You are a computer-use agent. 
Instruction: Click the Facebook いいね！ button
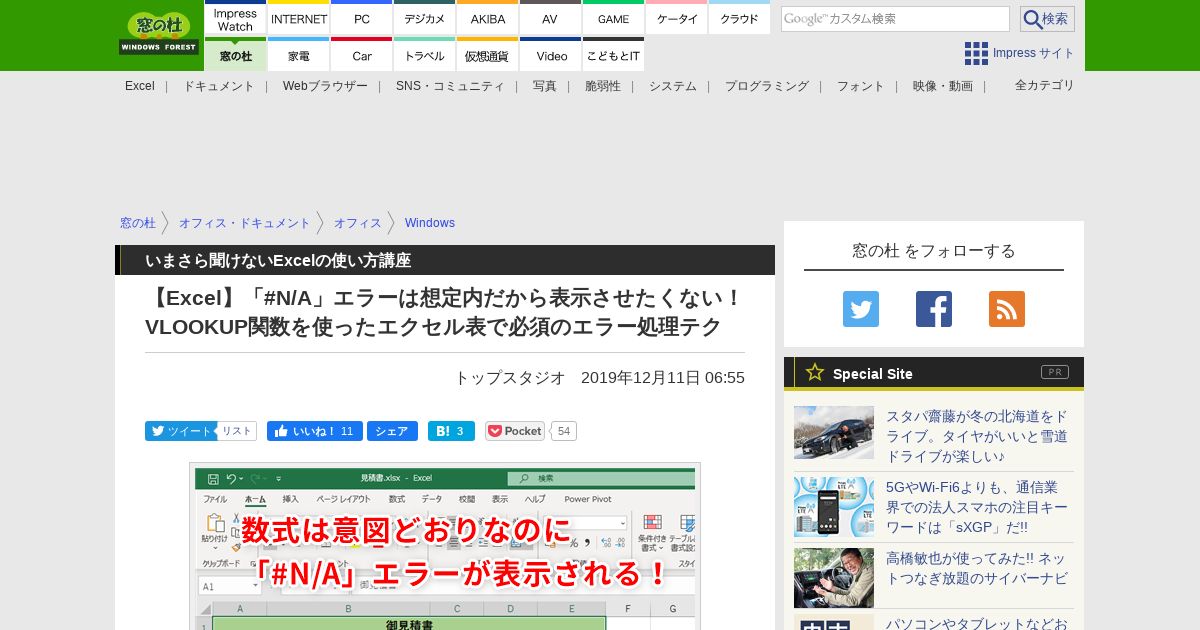(x=315, y=431)
